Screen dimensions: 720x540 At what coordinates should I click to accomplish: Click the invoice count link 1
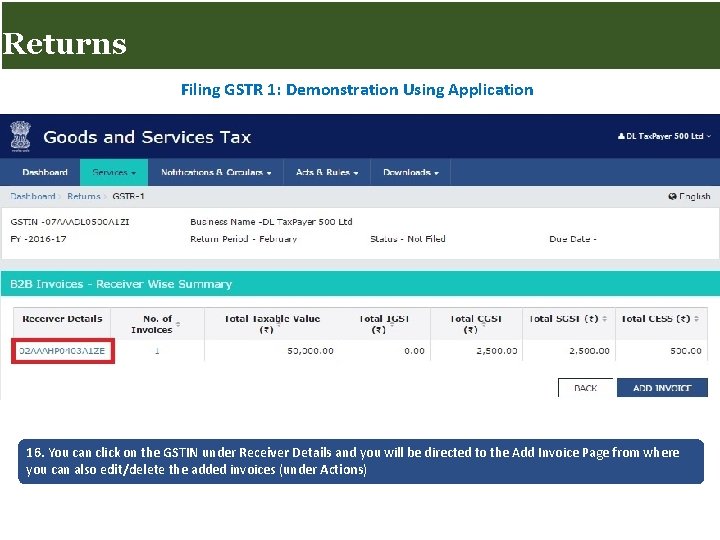157,351
